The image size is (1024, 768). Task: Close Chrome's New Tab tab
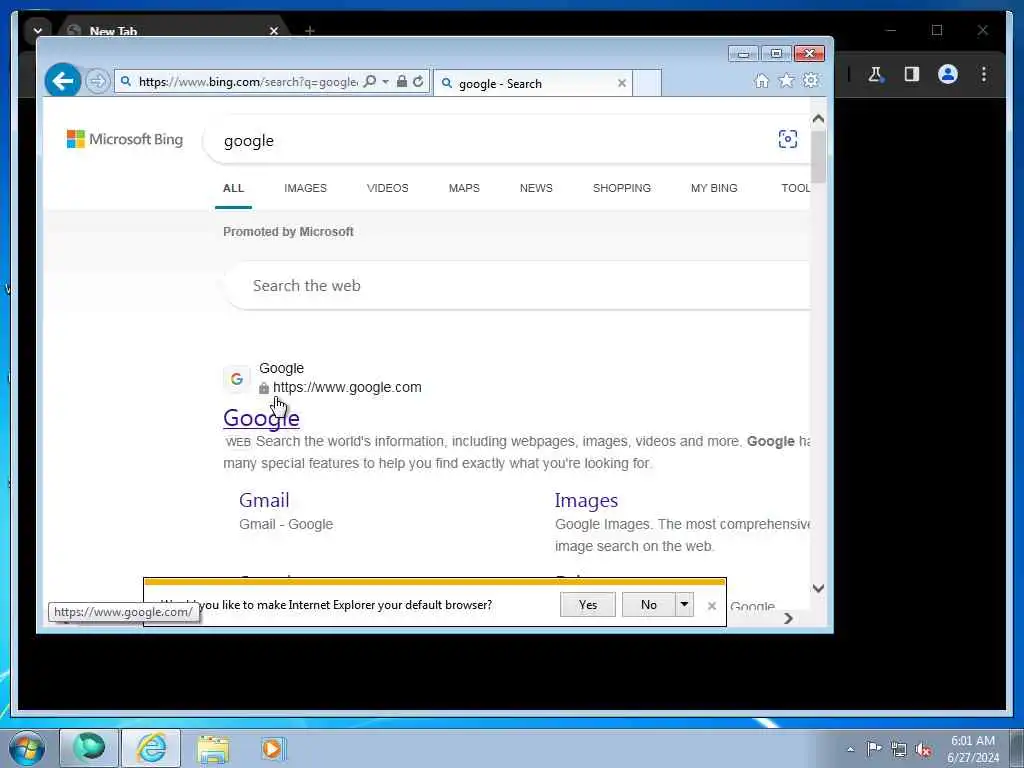click(274, 31)
